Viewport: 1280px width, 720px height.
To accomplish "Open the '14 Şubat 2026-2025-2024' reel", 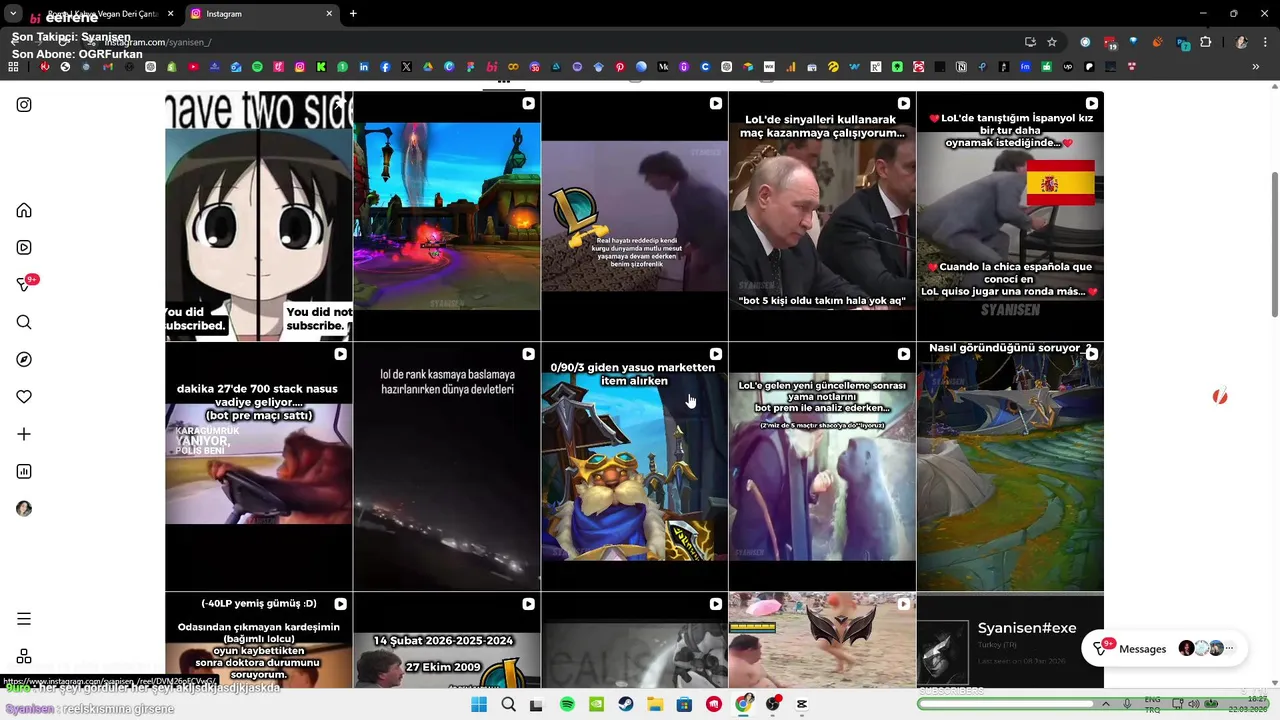I will [446, 640].
